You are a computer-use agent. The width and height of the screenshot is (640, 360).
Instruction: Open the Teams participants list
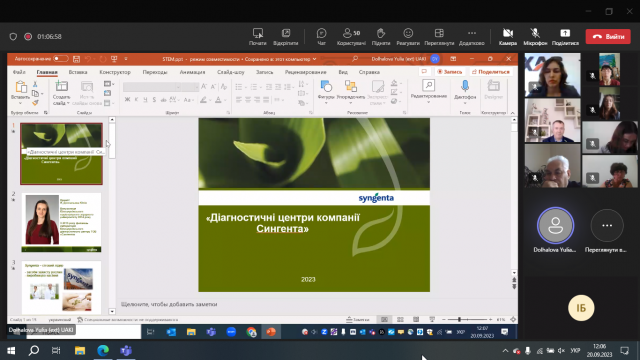(351, 37)
